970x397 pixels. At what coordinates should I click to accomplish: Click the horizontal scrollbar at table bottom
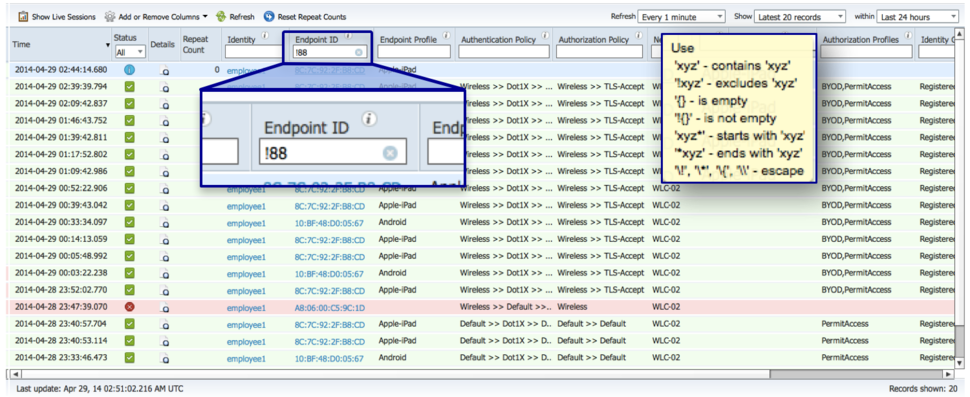(x=483, y=374)
